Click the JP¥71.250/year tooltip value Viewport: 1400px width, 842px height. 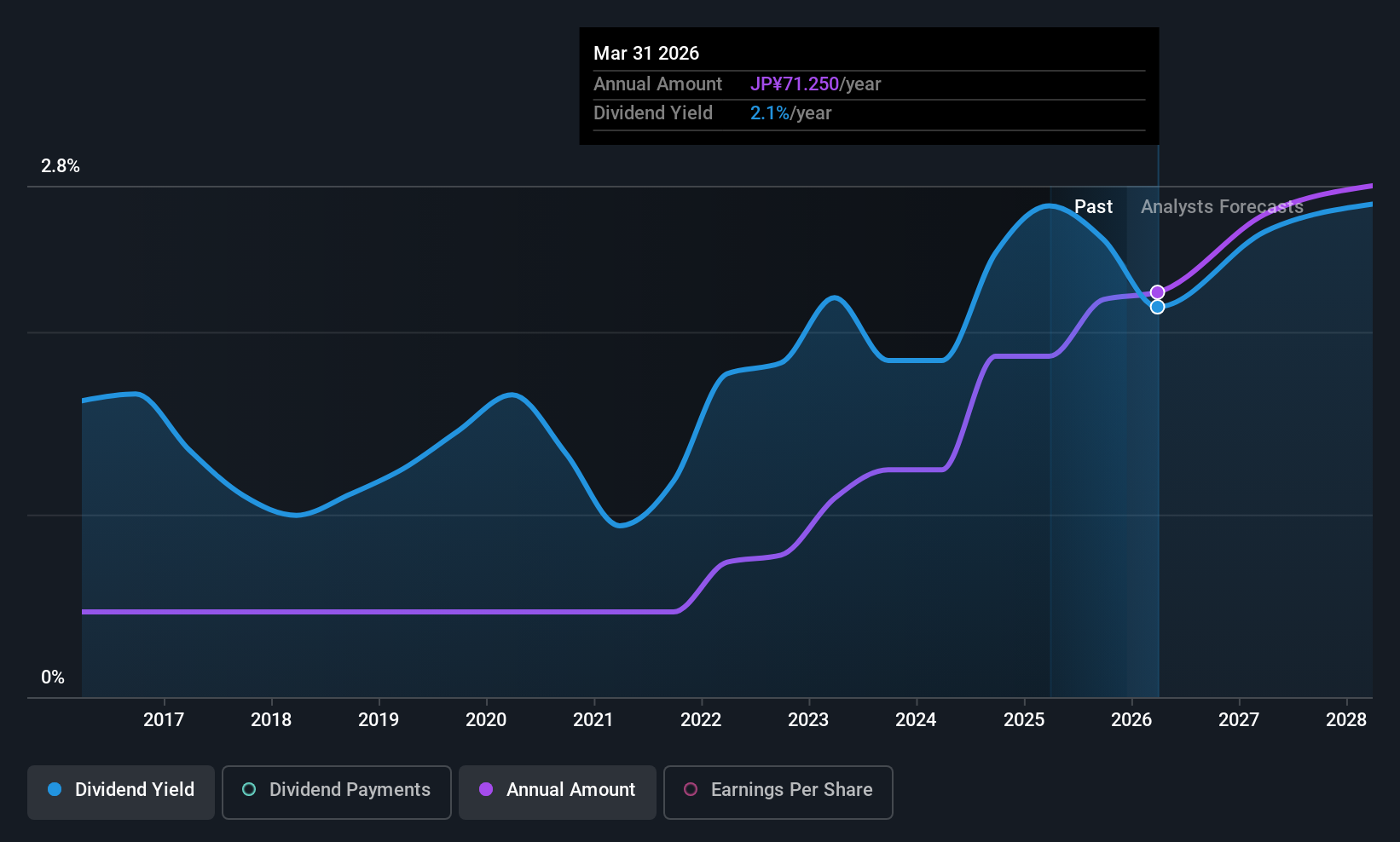(x=815, y=84)
